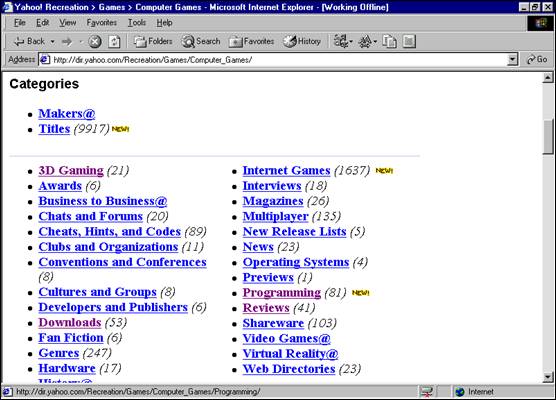
Task: Open Conventions and Conferences link
Action: pyautogui.click(x=122, y=262)
